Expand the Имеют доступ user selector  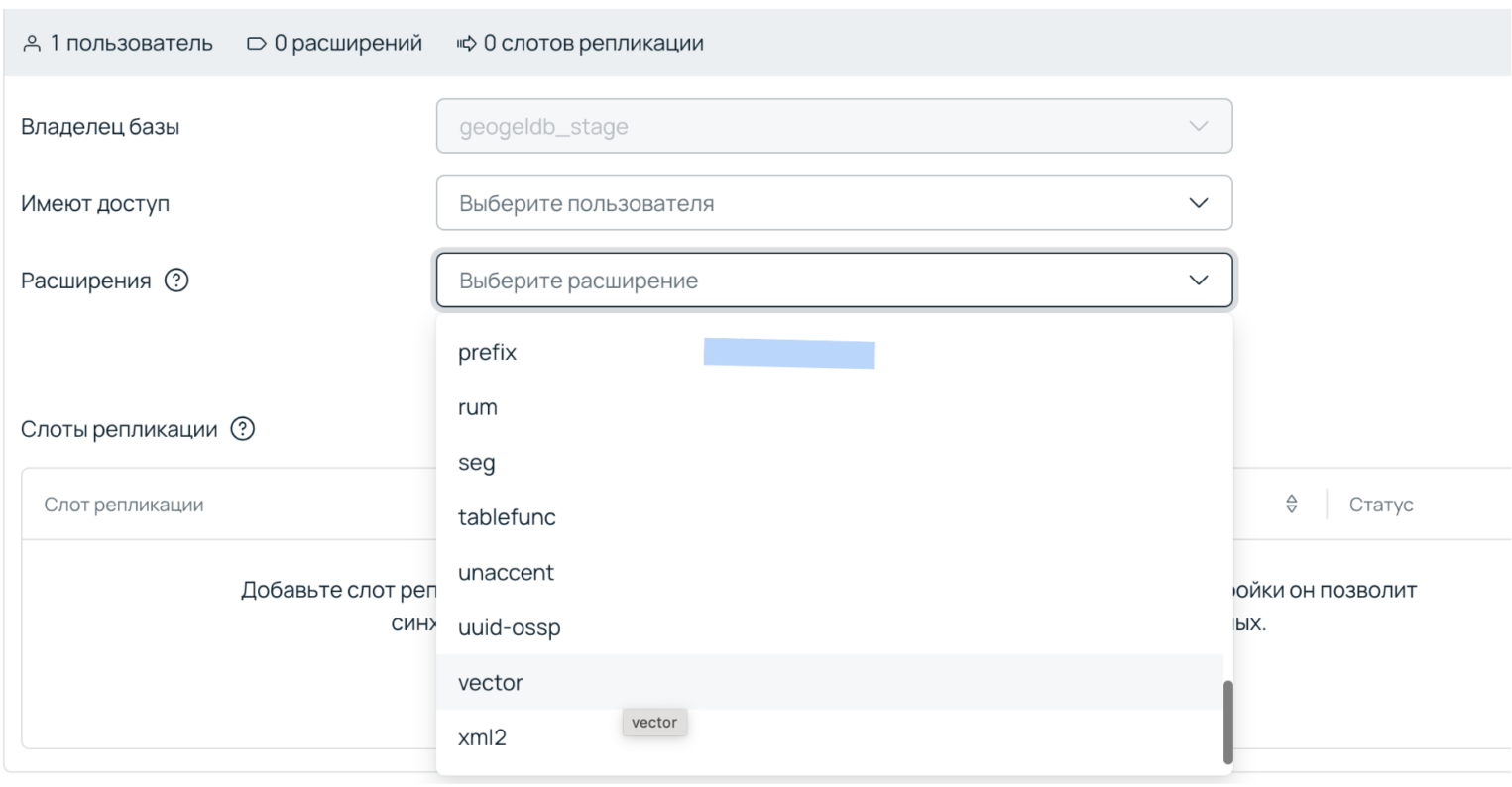click(x=834, y=203)
